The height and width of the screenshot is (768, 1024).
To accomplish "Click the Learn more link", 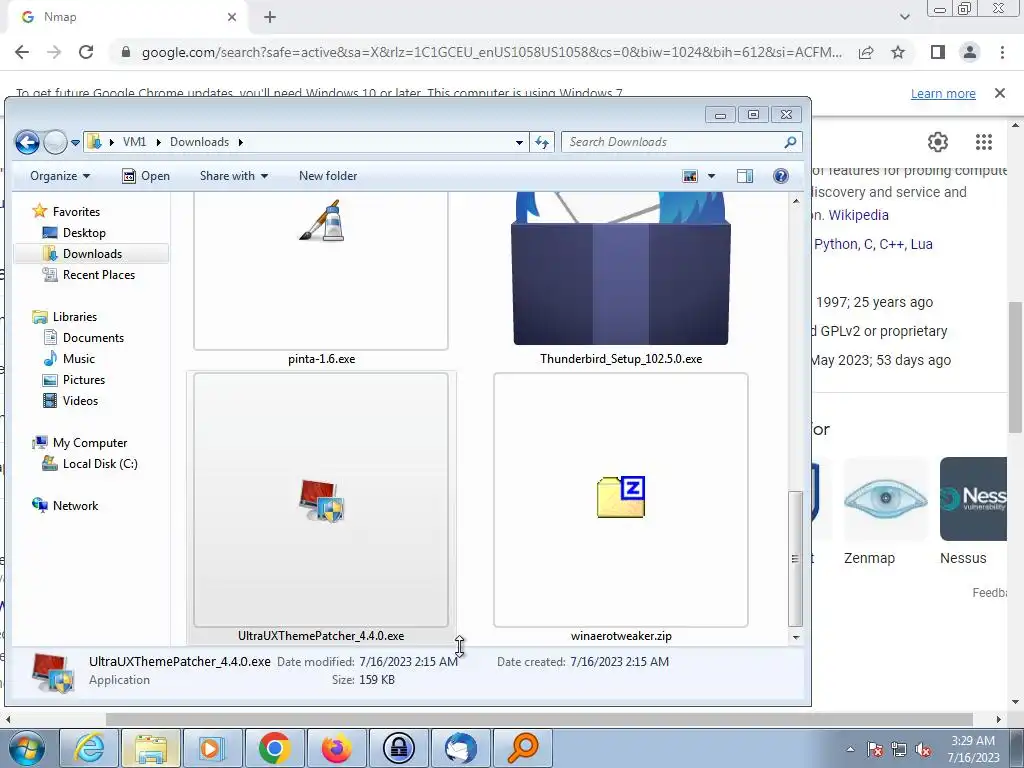I will click(x=943, y=93).
